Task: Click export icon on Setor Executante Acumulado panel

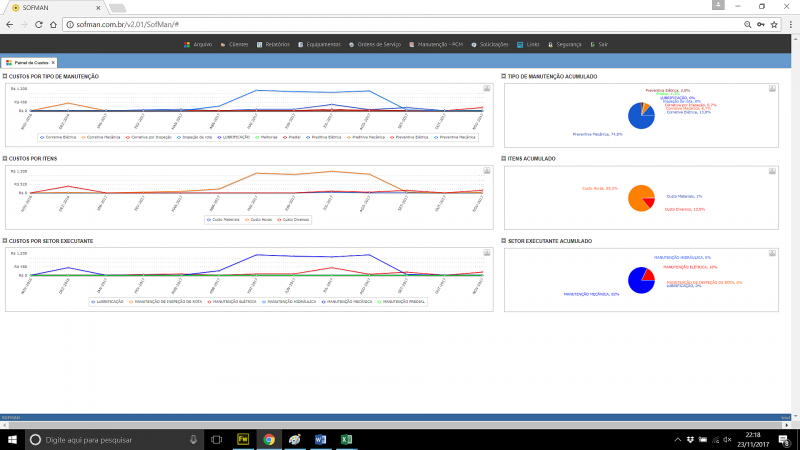Action: click(771, 253)
